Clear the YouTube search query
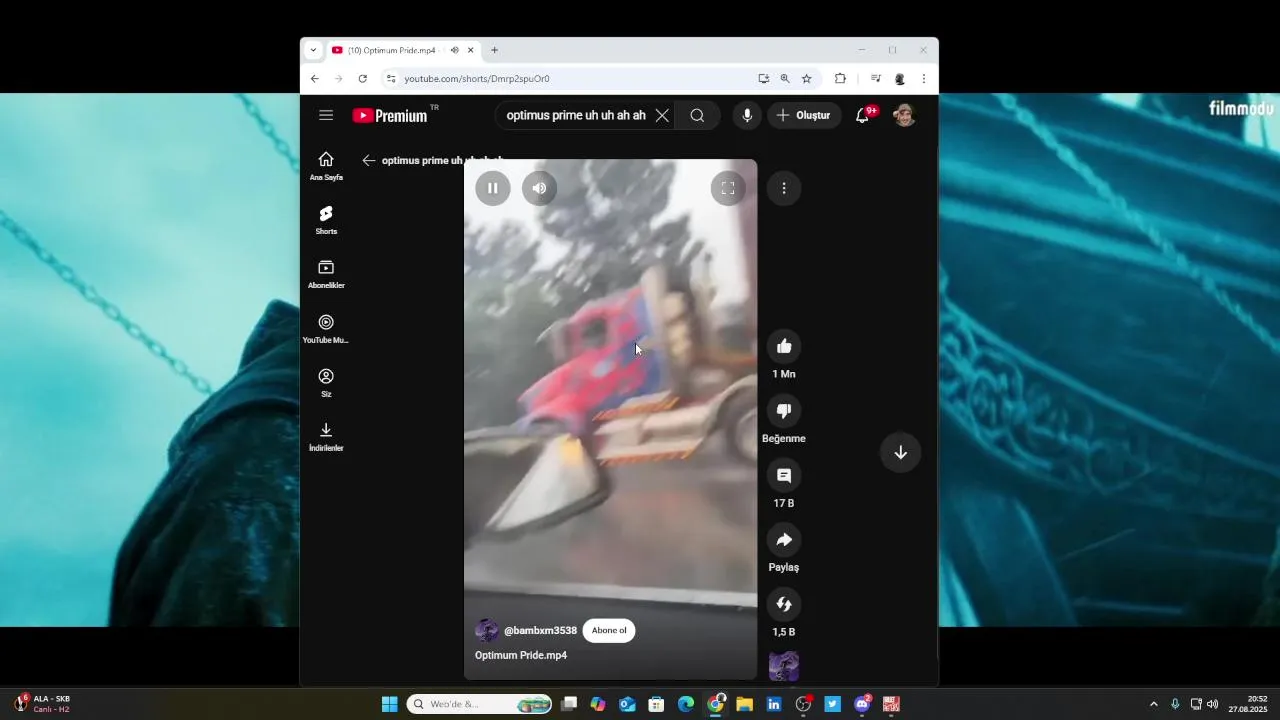This screenshot has height=720, width=1280. coord(662,115)
